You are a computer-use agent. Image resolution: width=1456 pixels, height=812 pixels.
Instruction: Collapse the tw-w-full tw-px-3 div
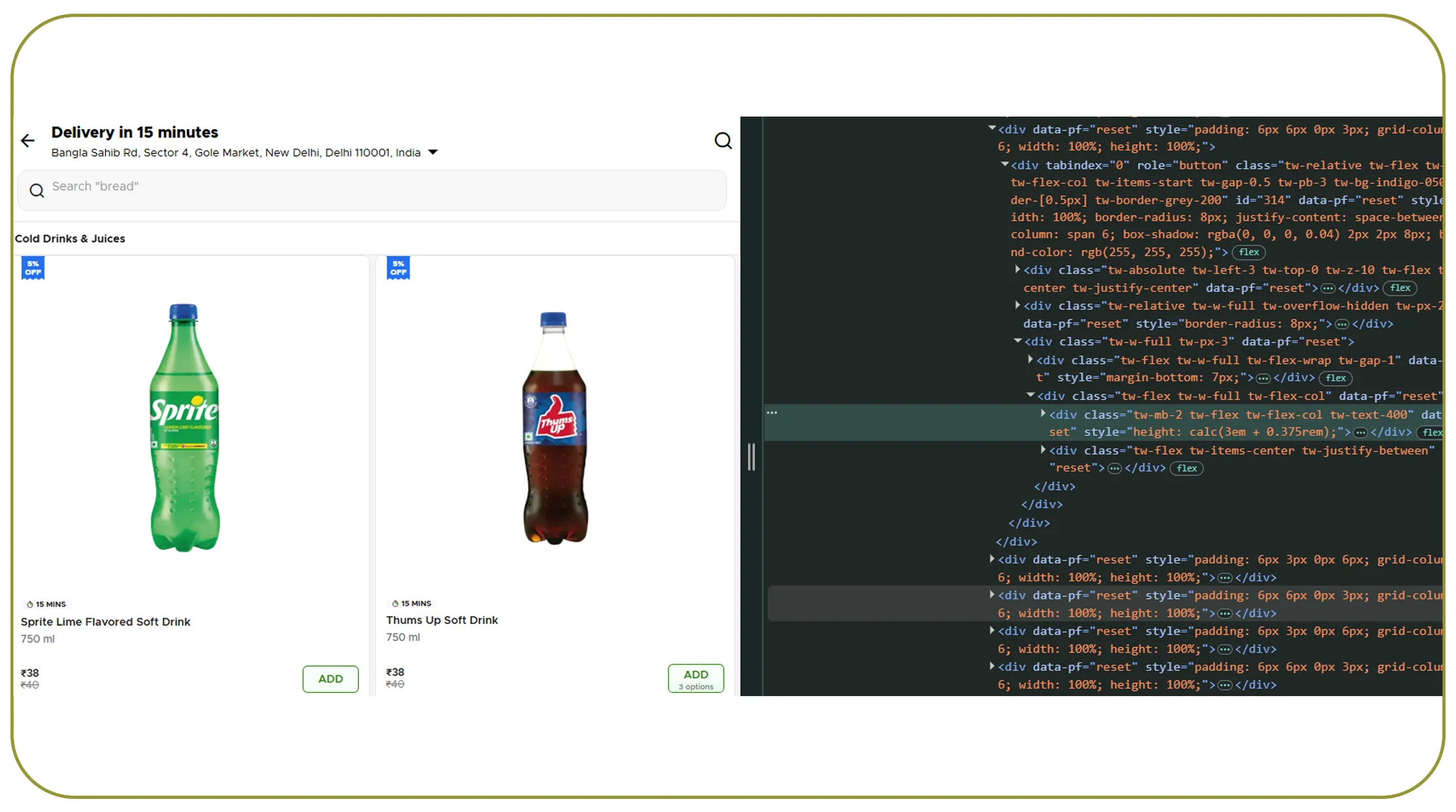point(1018,341)
